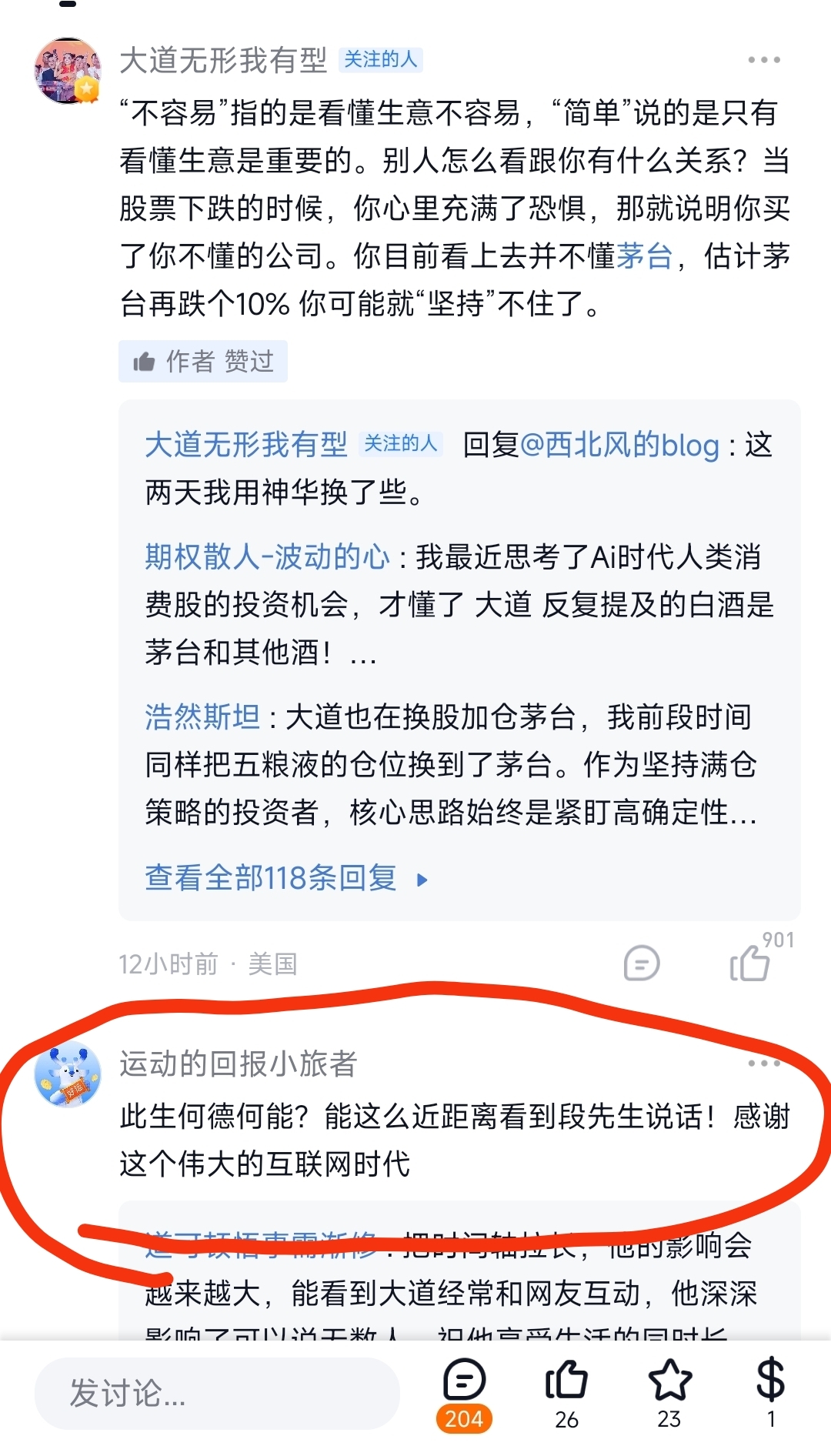The height and width of the screenshot is (1456, 831).
Task: Open the @西北风的blog mention link
Action: pyautogui.click(x=620, y=445)
